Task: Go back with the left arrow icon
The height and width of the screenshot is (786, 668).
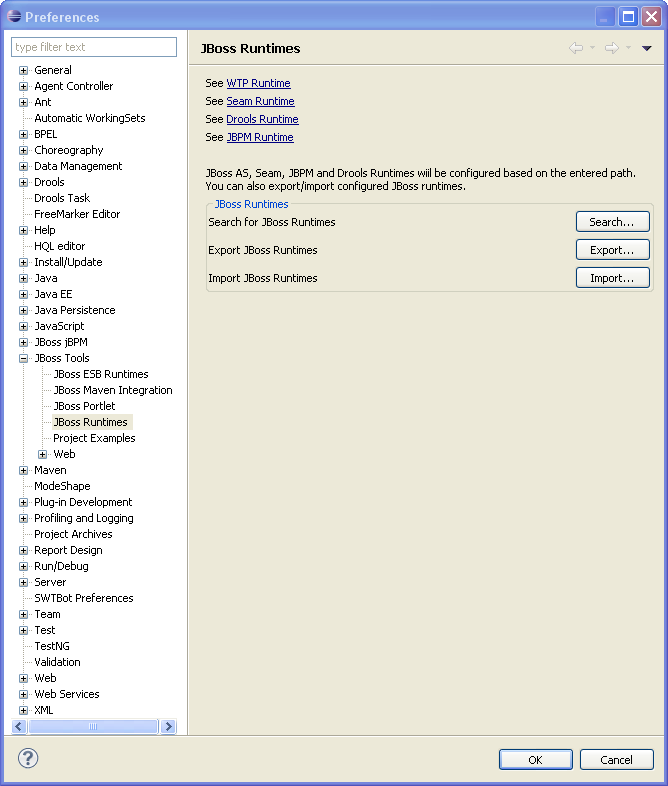Action: tap(576, 48)
